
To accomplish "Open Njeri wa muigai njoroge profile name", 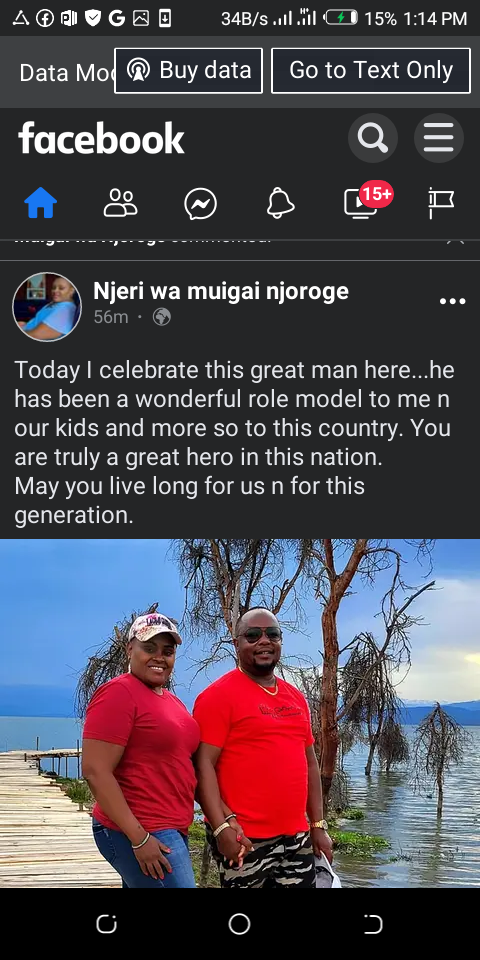I will [221, 291].
